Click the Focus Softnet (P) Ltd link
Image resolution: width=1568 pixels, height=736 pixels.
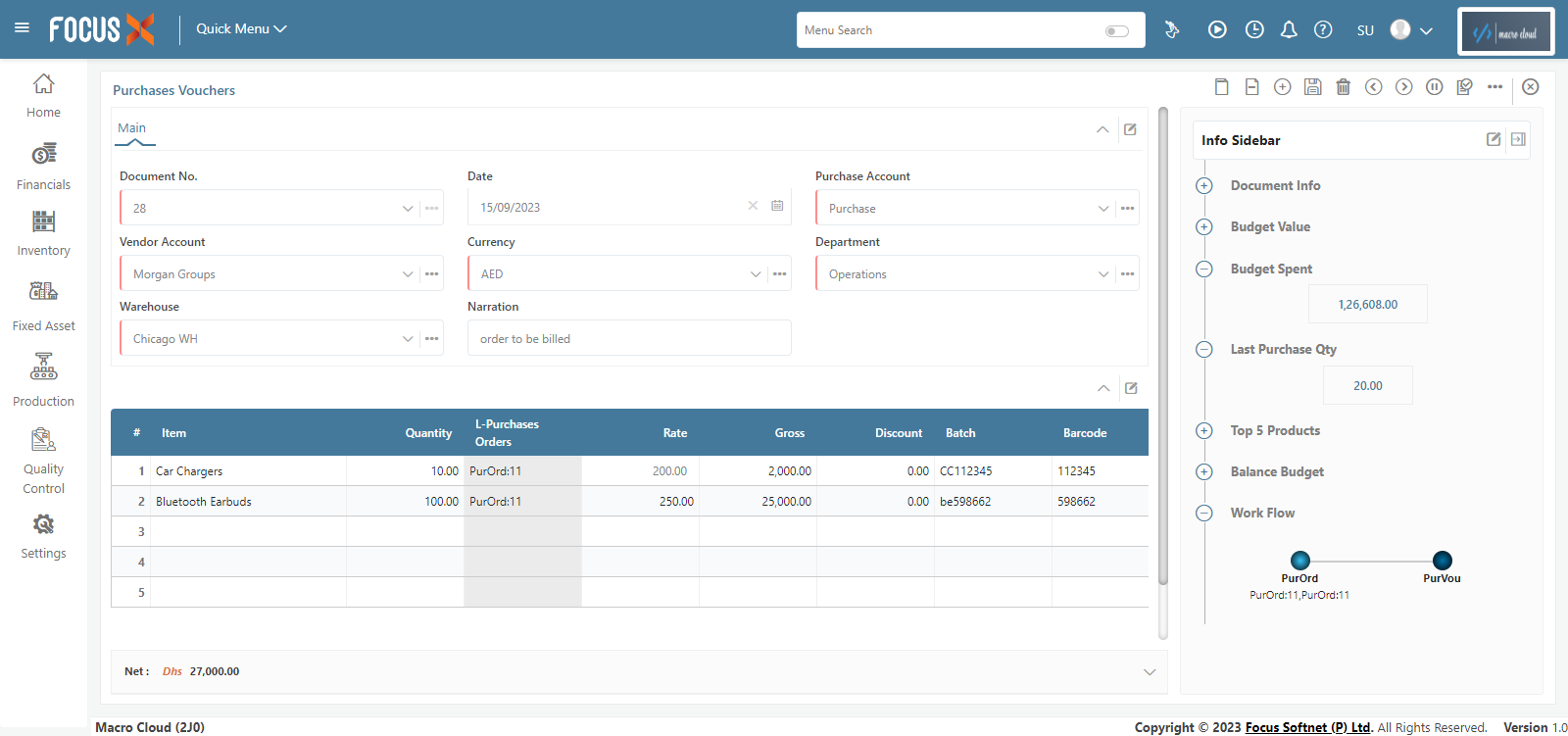[1308, 727]
